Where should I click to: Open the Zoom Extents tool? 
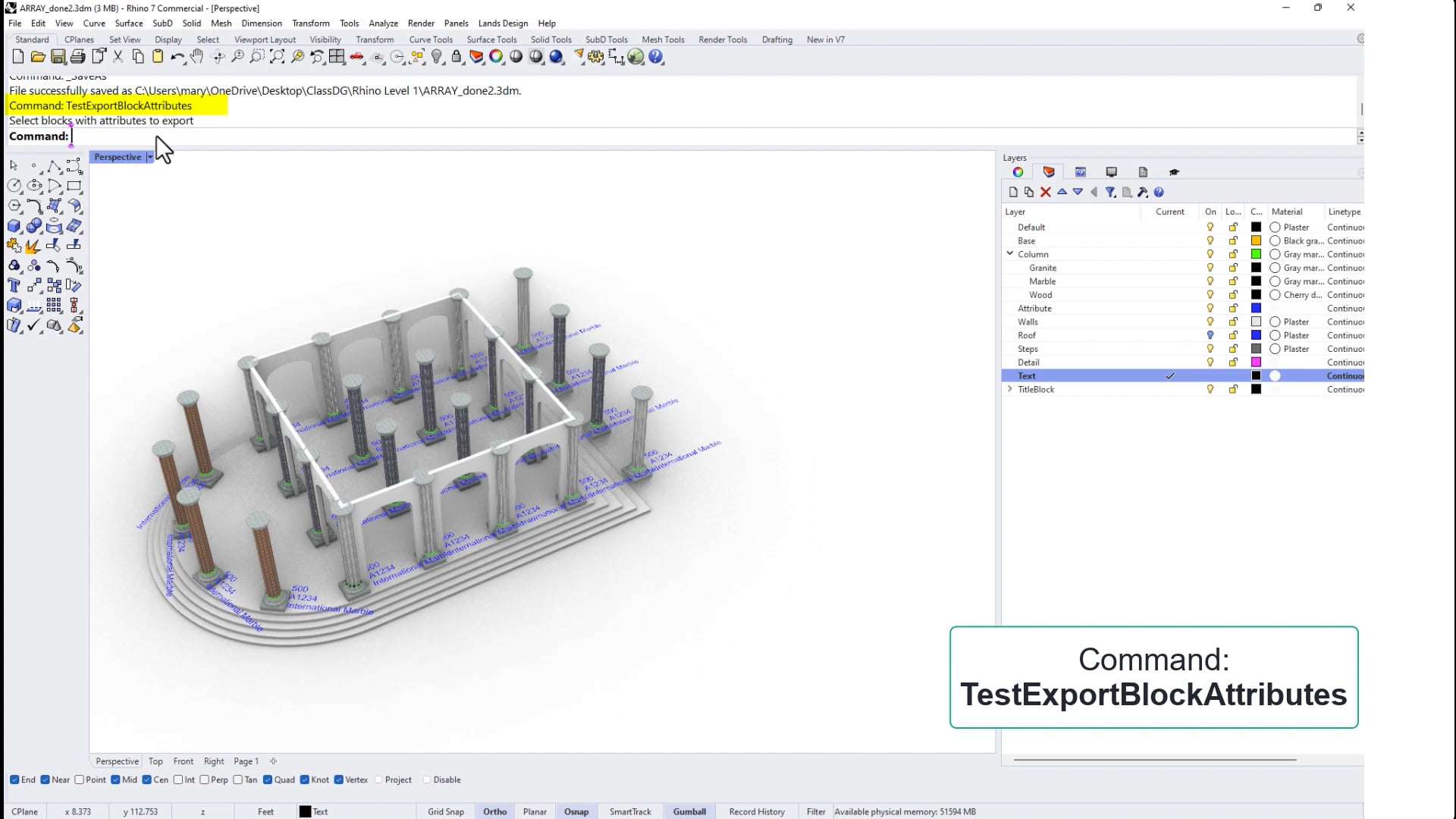[x=278, y=56]
